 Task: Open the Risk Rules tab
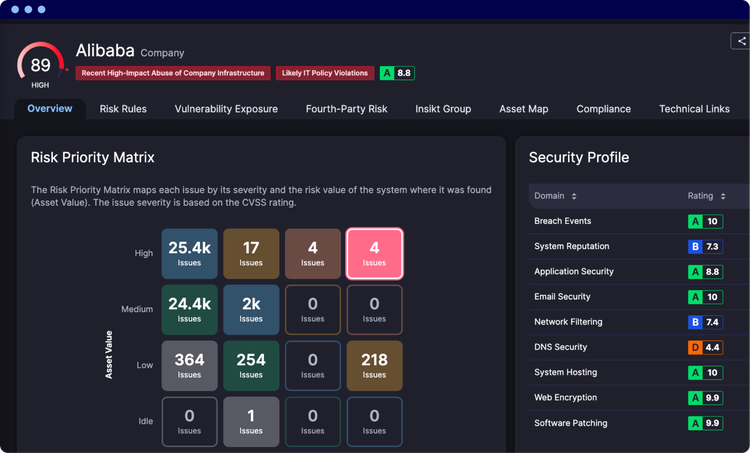[x=123, y=109]
